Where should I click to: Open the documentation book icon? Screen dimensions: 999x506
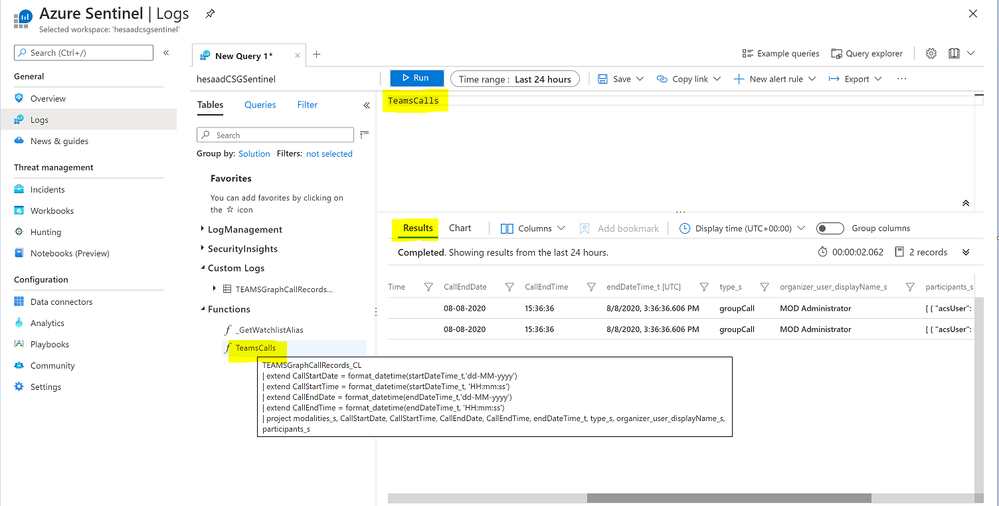(x=954, y=54)
